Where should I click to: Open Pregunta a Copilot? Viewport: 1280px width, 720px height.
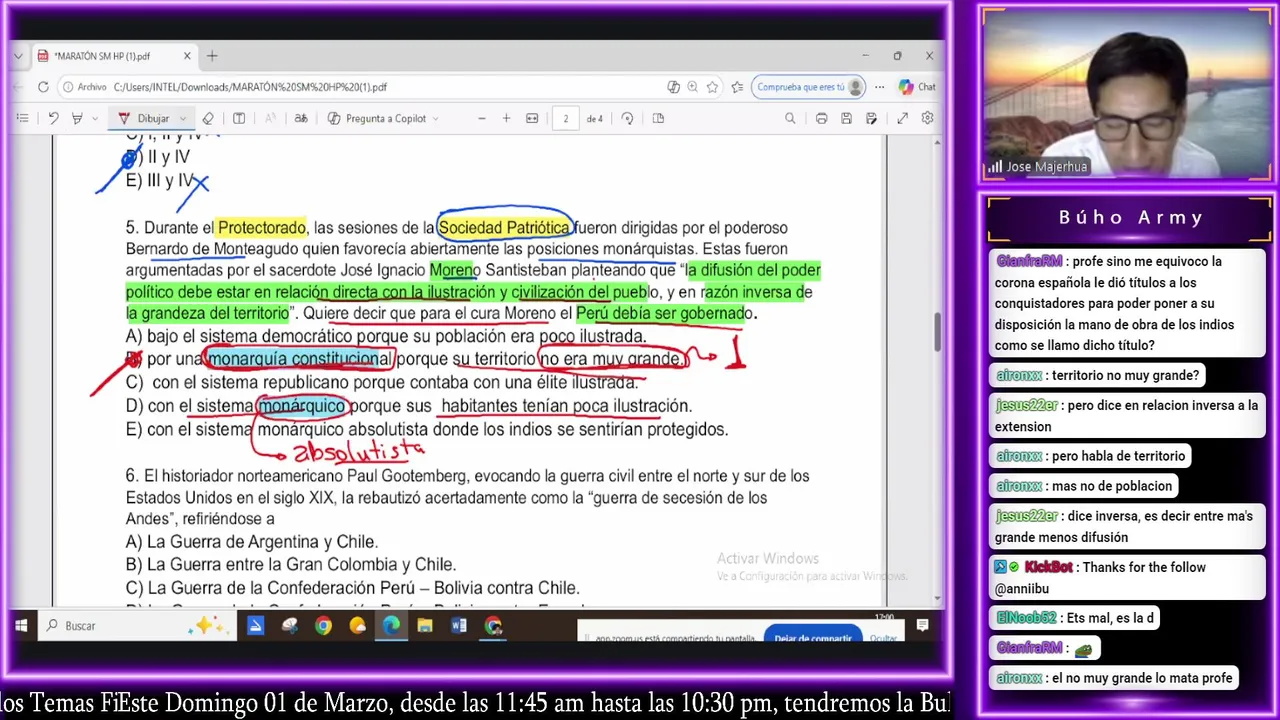pyautogui.click(x=378, y=118)
